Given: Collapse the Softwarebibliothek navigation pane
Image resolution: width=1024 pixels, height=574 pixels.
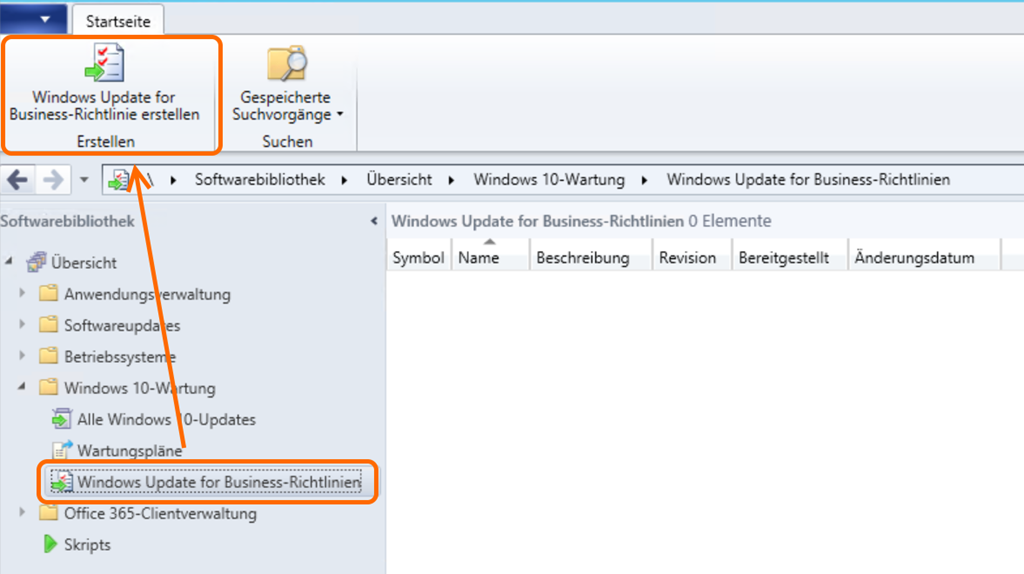Looking at the screenshot, I should click(374, 221).
